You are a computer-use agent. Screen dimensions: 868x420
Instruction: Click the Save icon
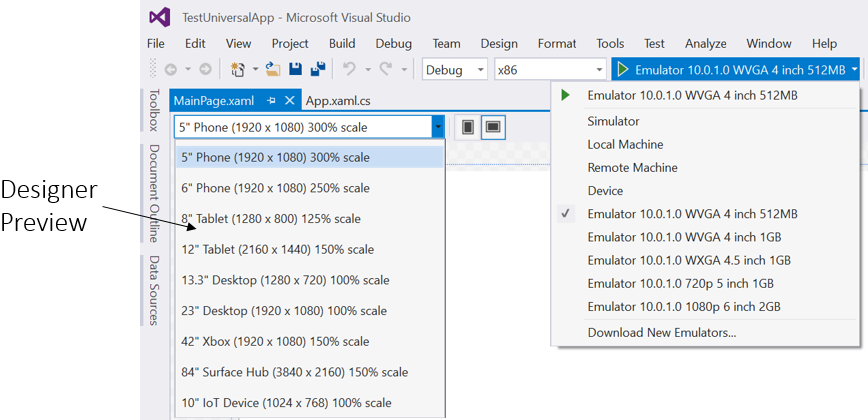coord(296,69)
